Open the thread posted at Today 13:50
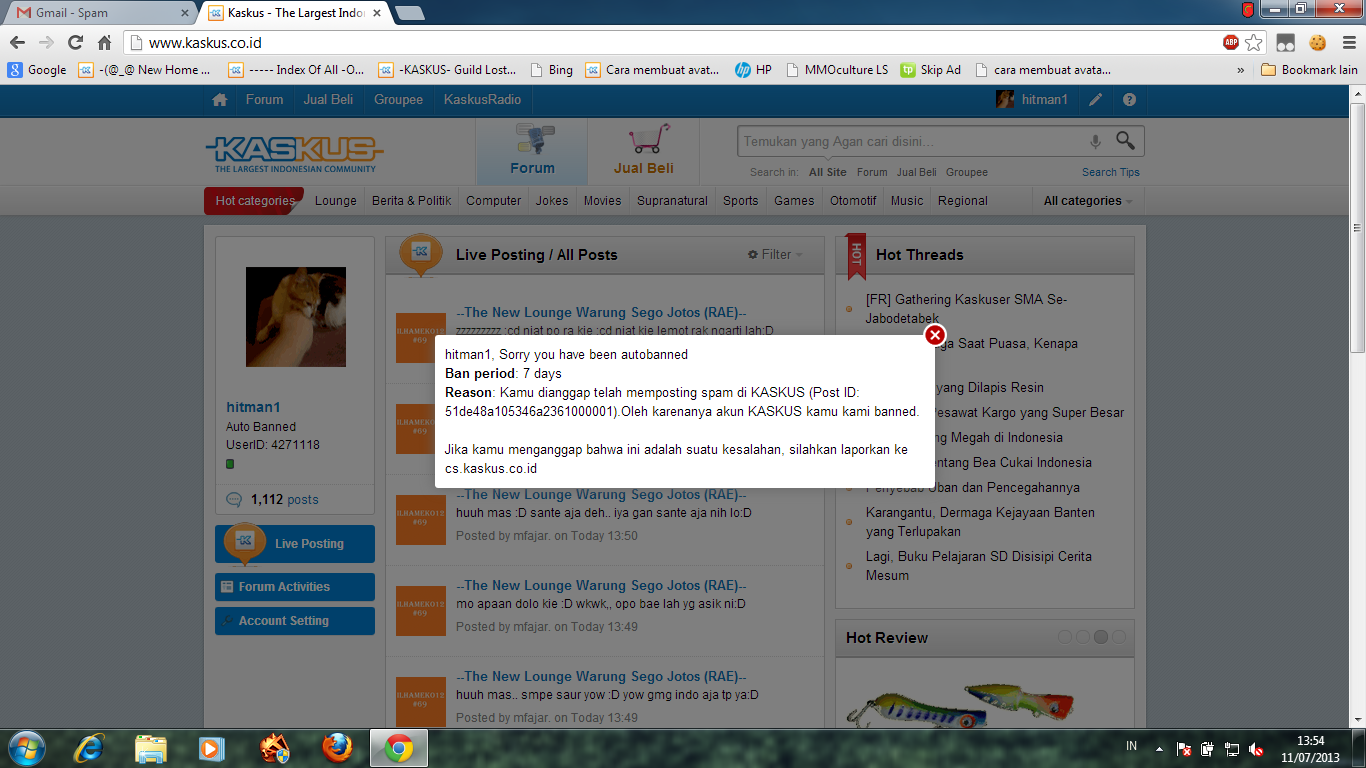 pyautogui.click(x=600, y=495)
